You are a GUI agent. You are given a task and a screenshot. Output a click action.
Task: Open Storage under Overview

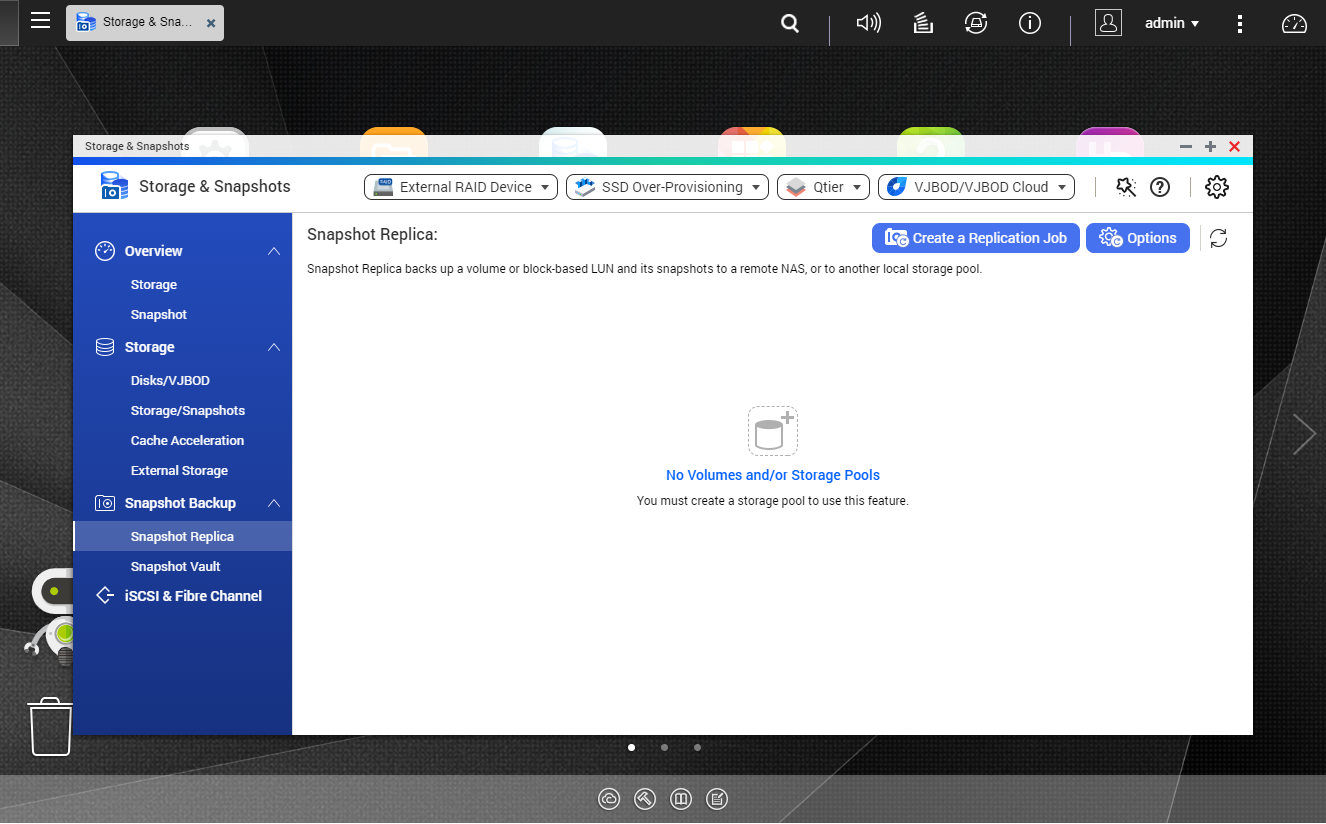154,285
